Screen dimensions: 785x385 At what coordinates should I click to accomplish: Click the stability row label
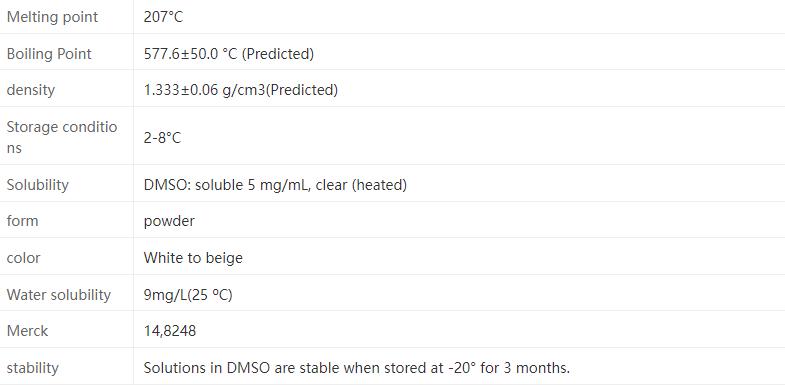pos(33,368)
